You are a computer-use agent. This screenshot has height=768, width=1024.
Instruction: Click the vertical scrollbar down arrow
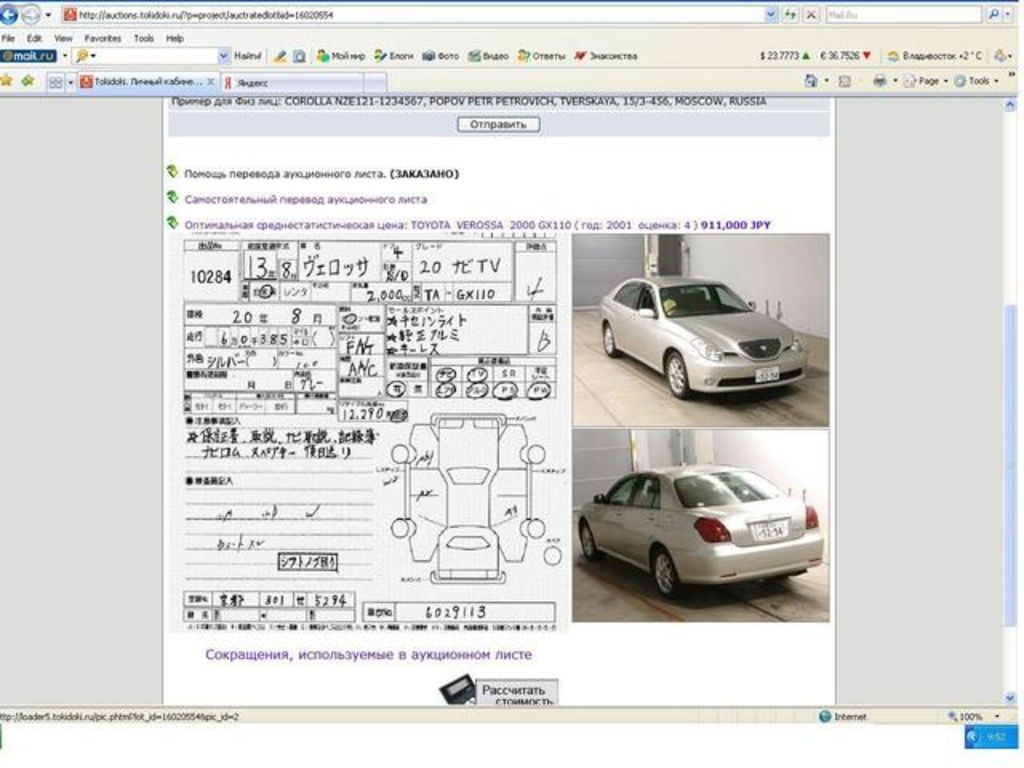[1010, 699]
